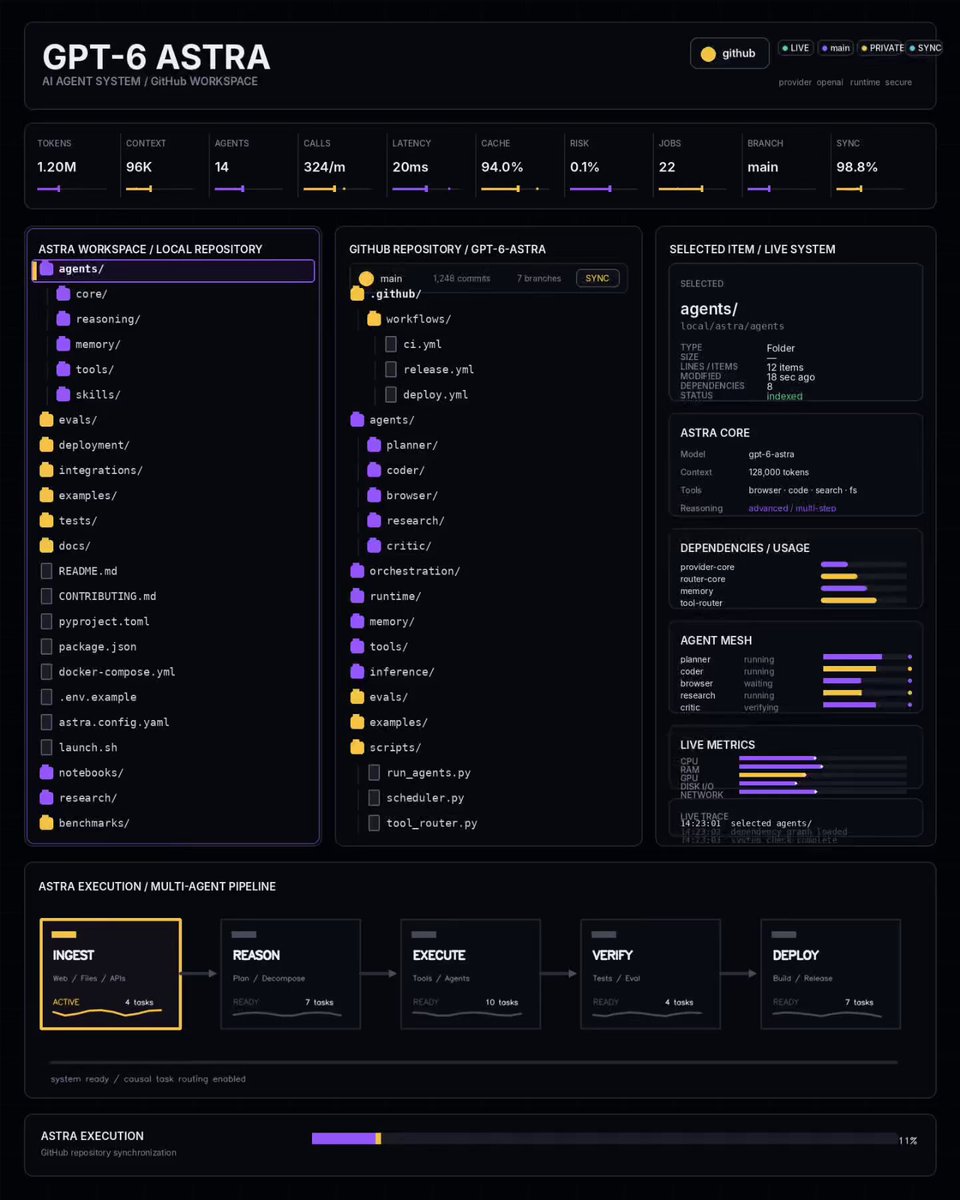Image resolution: width=960 pixels, height=1200 pixels.
Task: Click the SYNC button in the repository header
Action: tap(597, 278)
